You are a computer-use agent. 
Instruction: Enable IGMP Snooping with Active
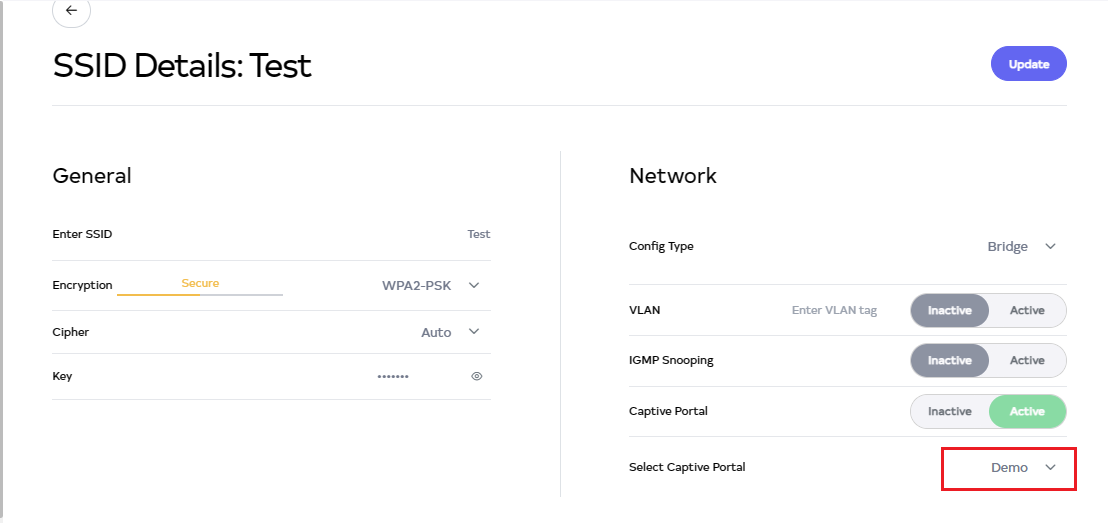(1027, 360)
